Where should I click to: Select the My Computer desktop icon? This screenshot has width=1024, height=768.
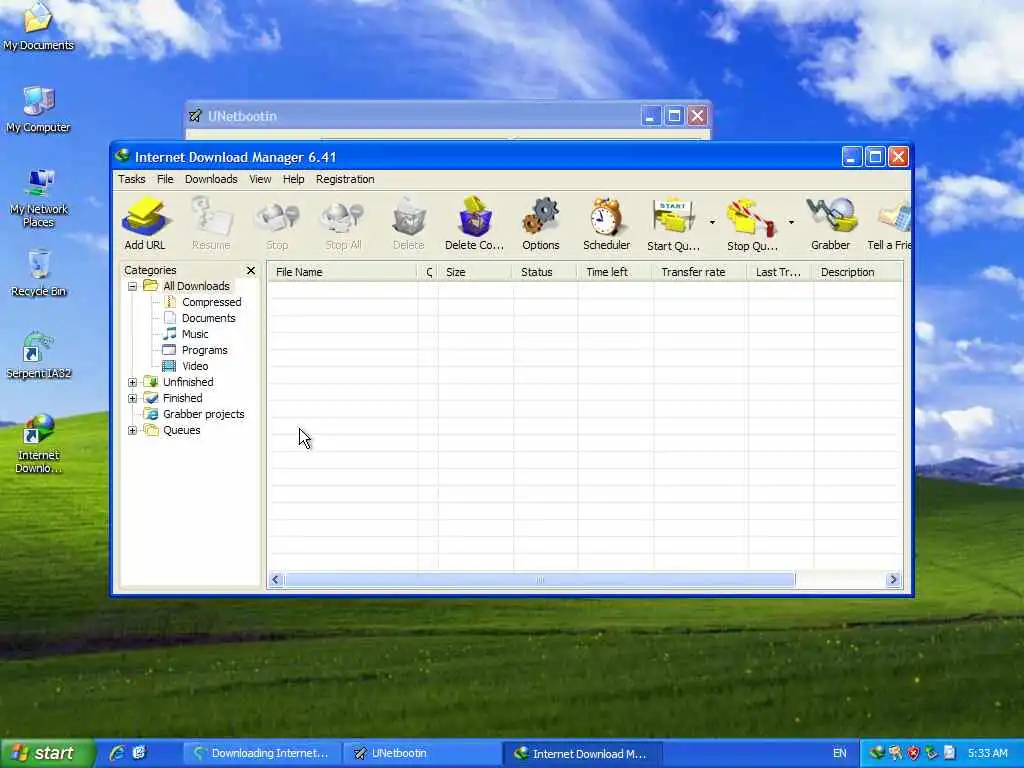pyautogui.click(x=39, y=110)
